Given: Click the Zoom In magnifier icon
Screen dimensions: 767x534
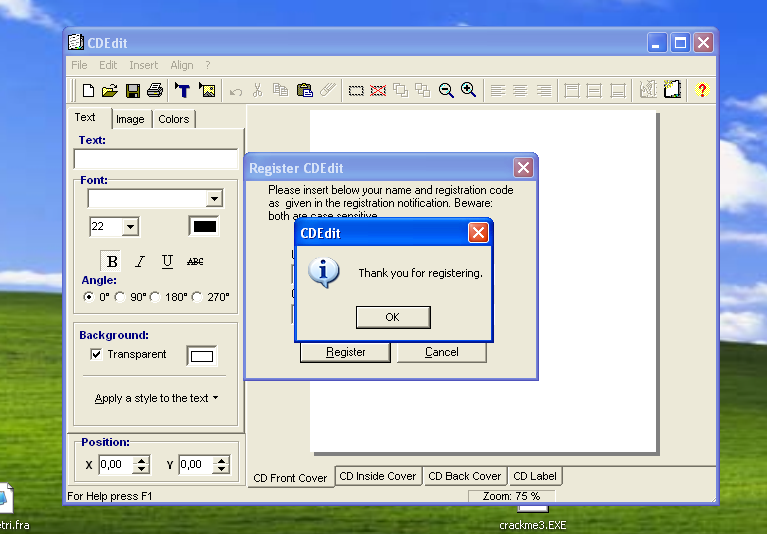Looking at the screenshot, I should 468,91.
